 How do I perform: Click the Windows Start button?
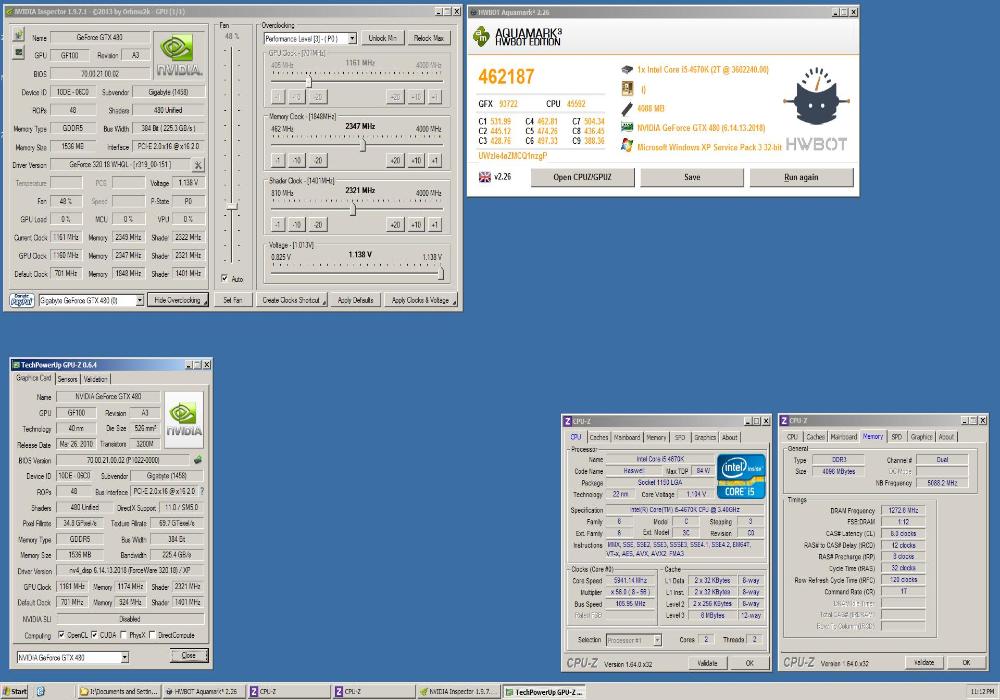pos(15,691)
